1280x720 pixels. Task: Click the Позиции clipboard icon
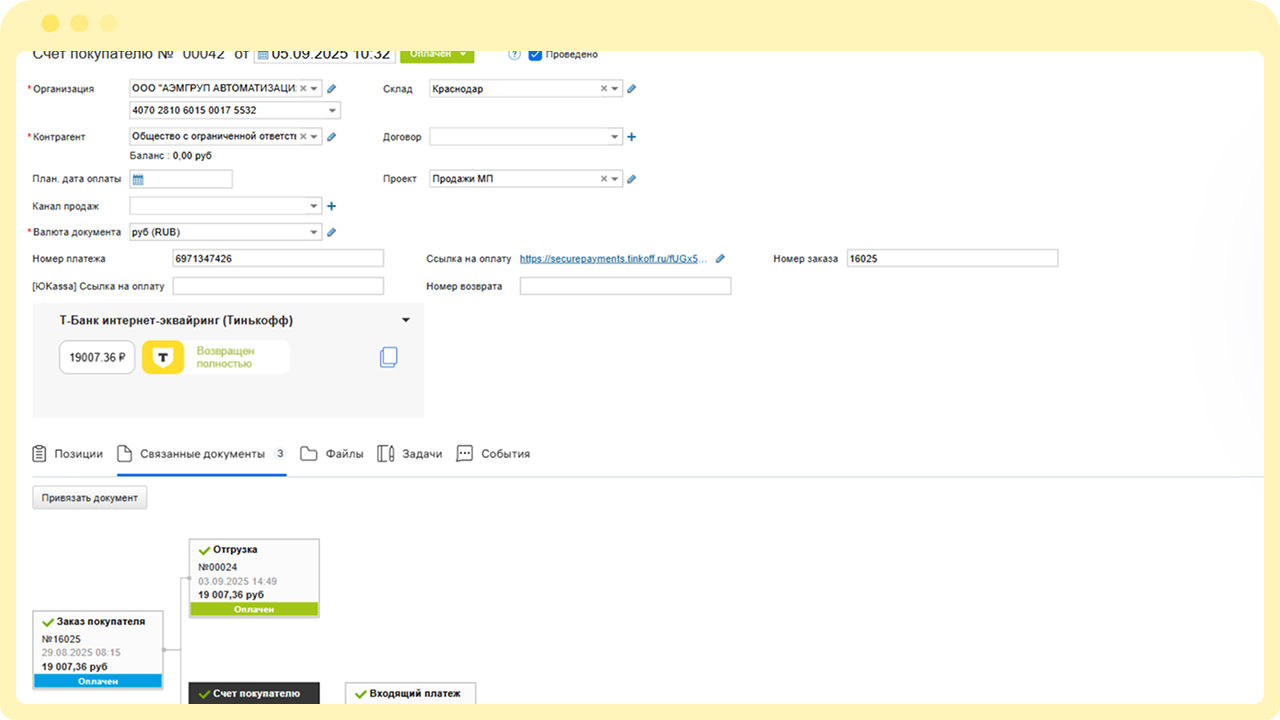40,453
